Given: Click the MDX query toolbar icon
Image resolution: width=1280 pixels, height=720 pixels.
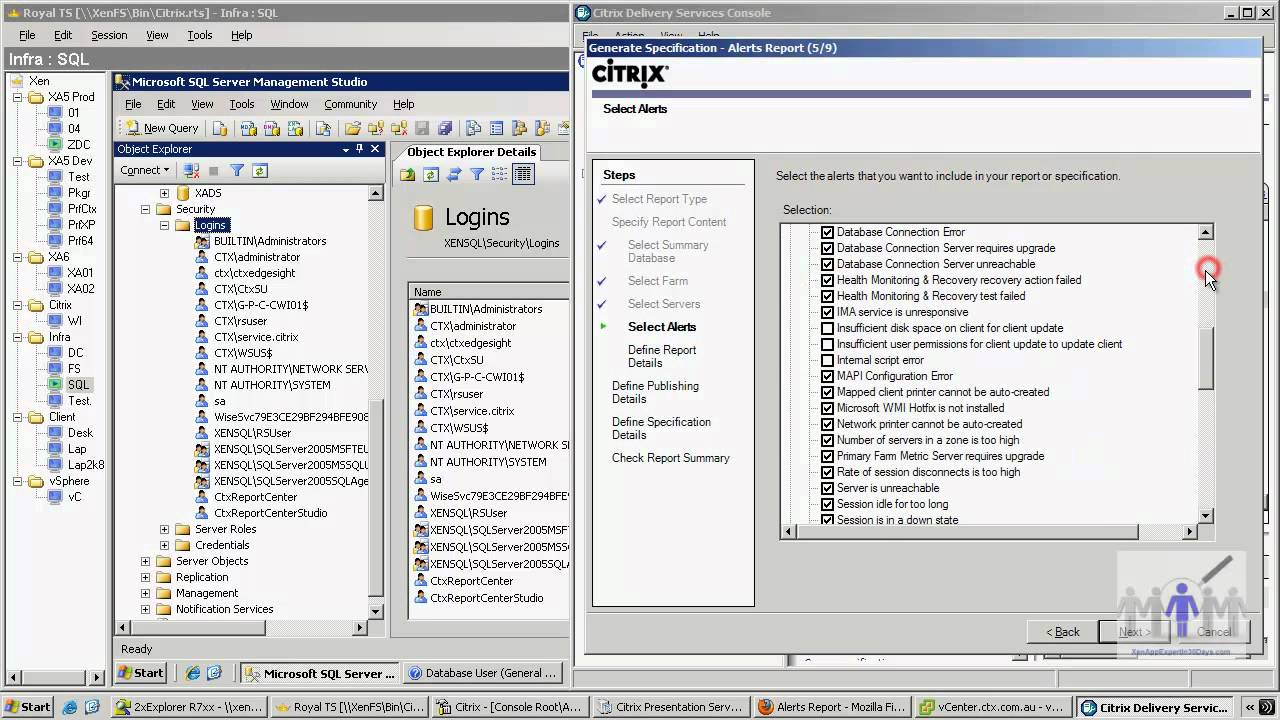Looking at the screenshot, I should click(247, 128).
